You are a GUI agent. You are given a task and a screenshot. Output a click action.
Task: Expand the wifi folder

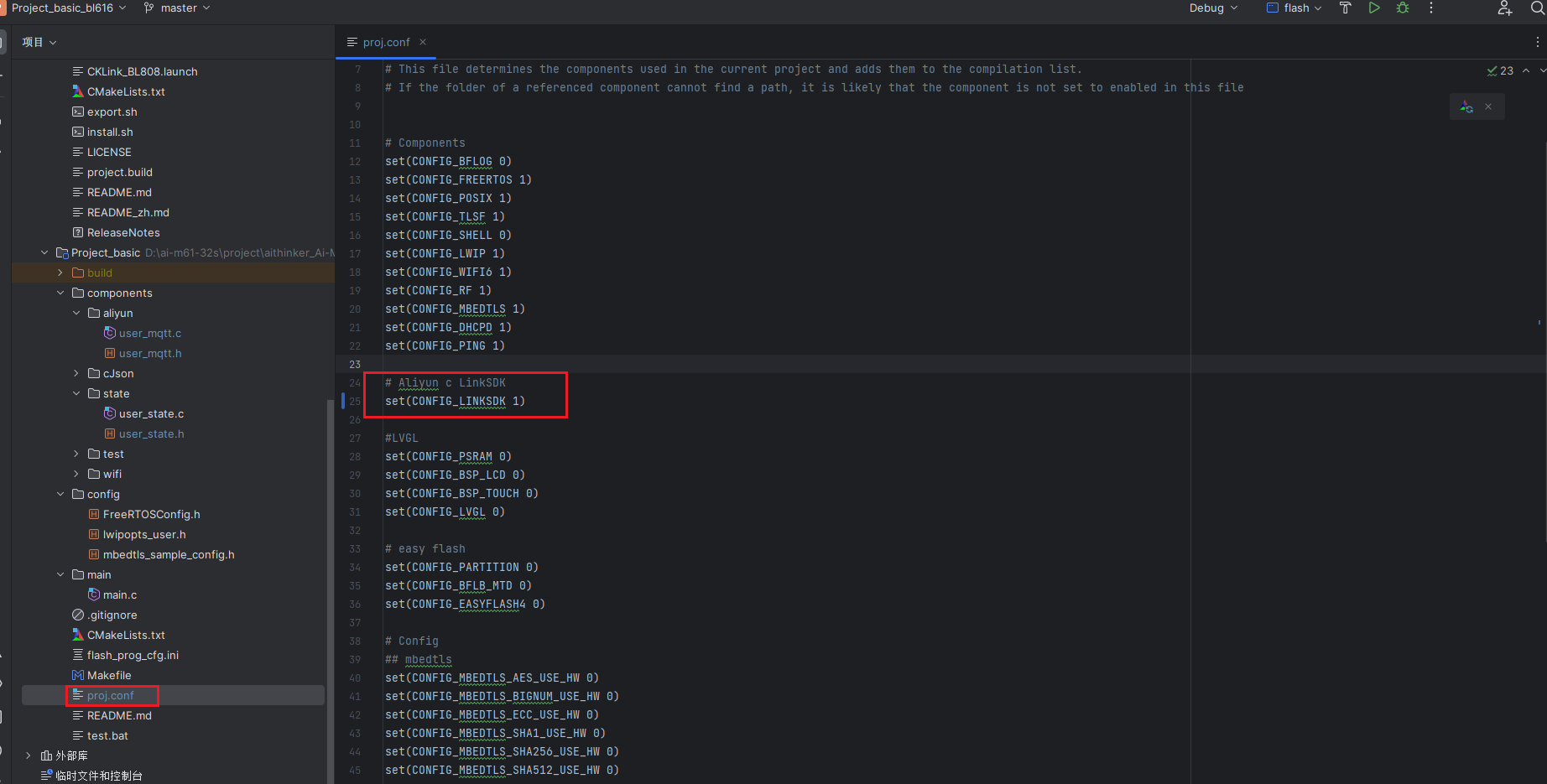coord(76,474)
